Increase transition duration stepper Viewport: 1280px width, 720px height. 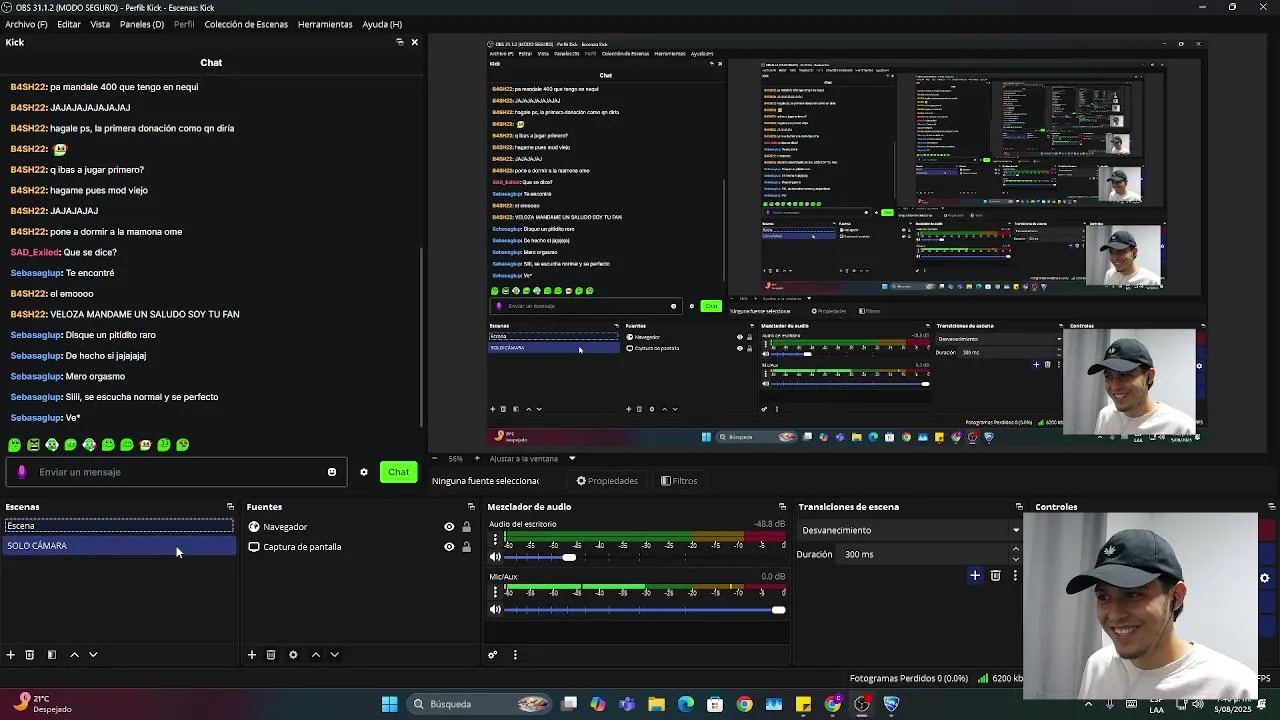pos(1016,549)
